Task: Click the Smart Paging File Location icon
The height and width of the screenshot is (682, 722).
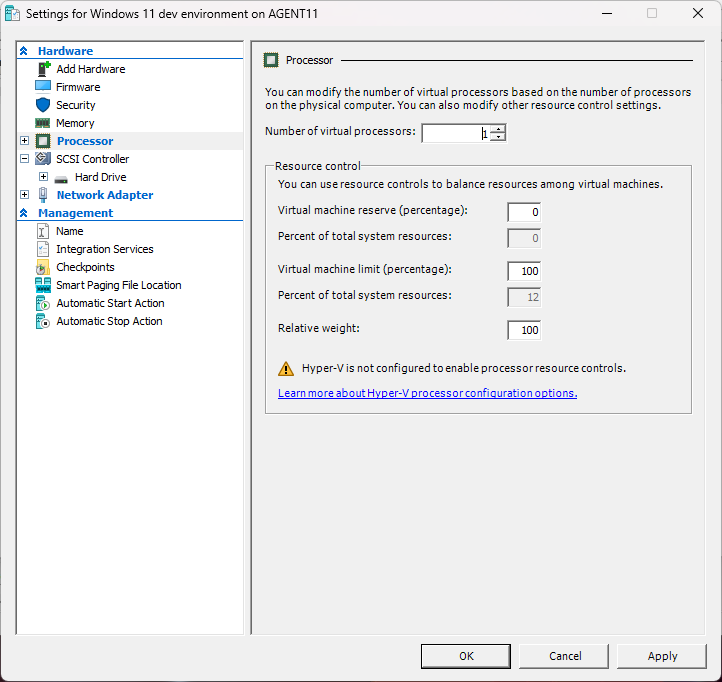Action: click(43, 285)
